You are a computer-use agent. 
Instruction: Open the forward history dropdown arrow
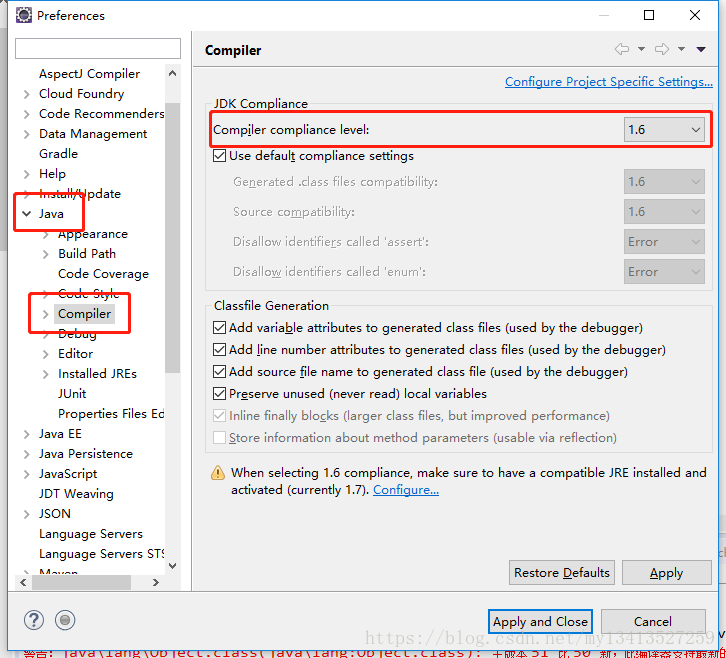(x=682, y=49)
